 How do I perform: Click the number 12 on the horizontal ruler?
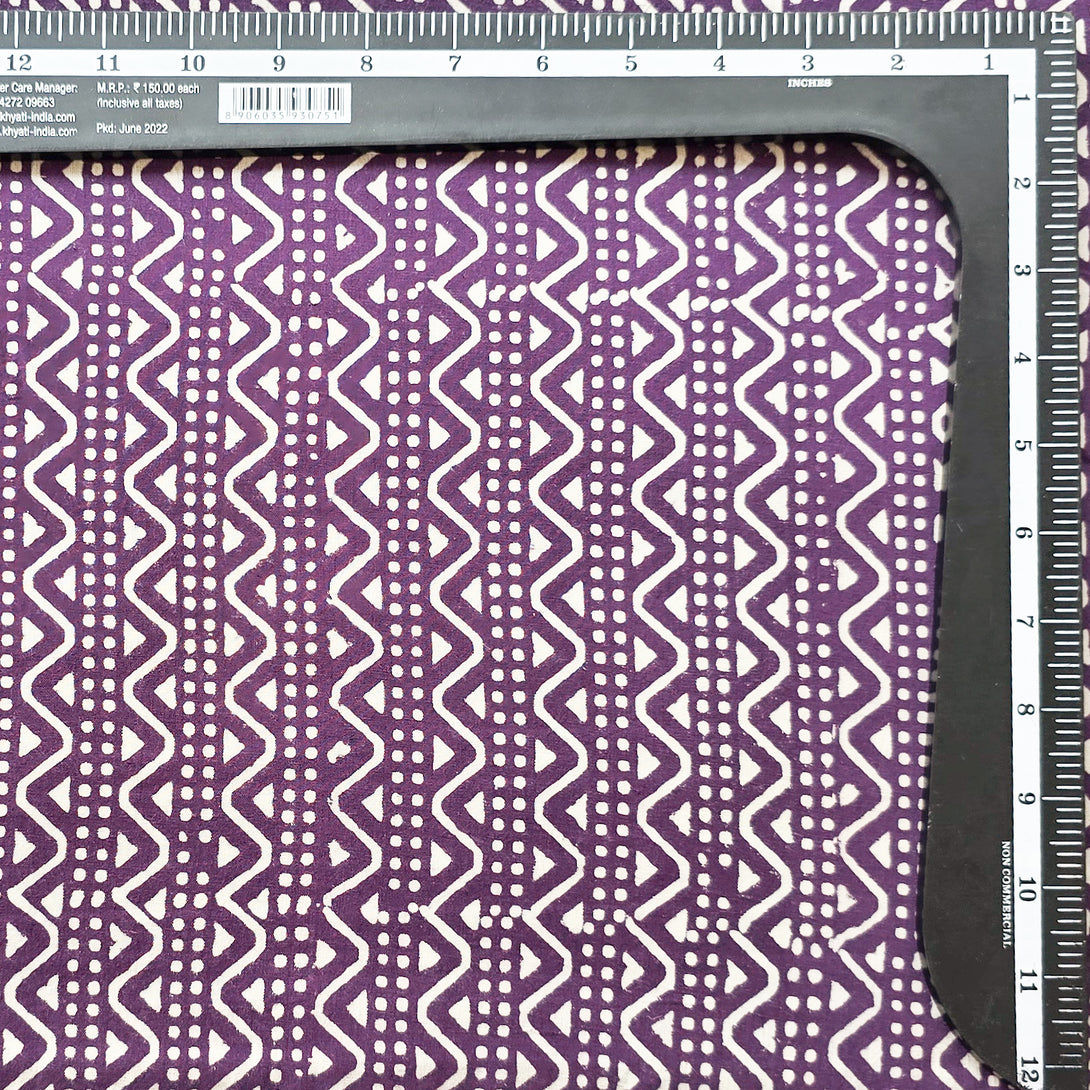(x=18, y=62)
